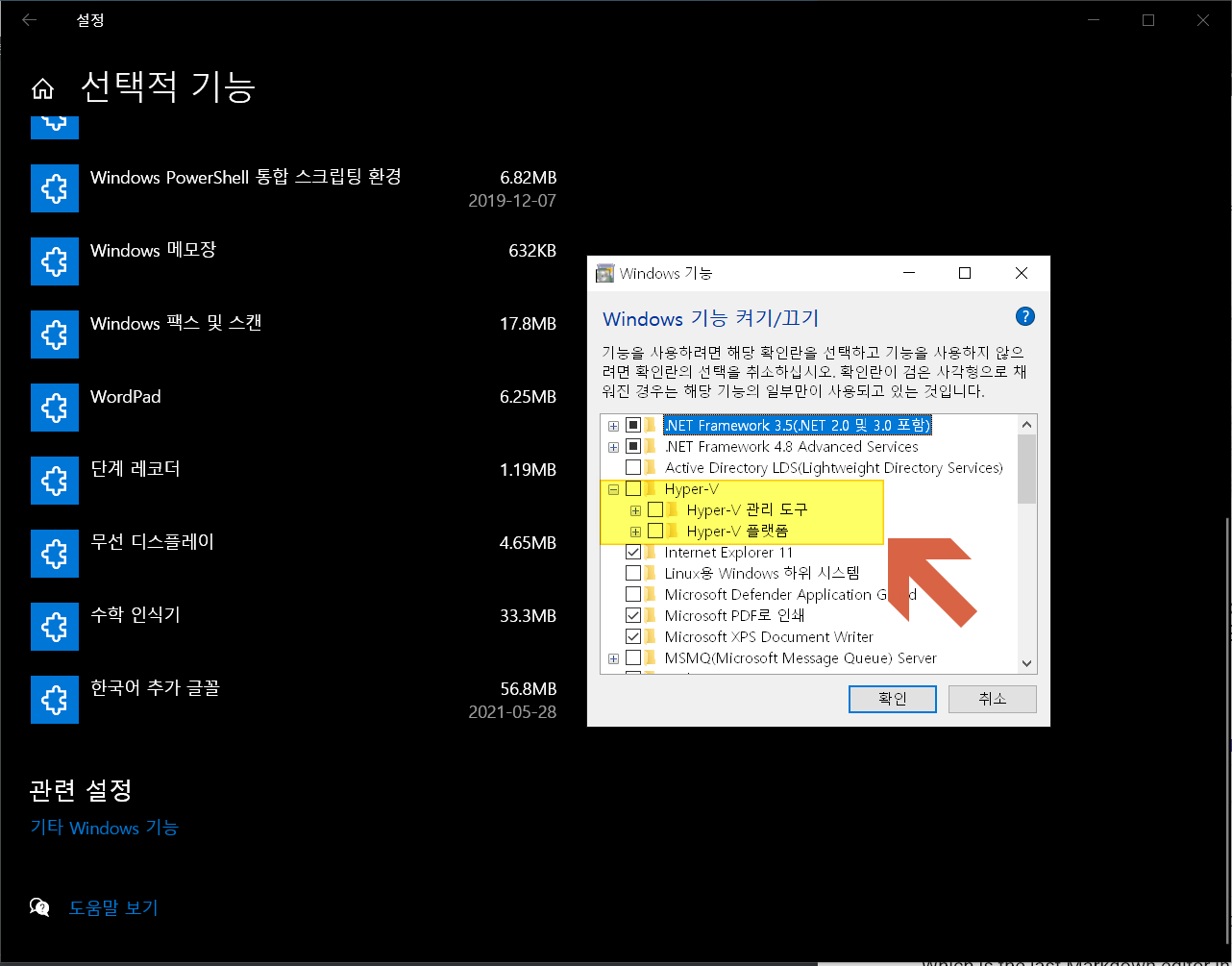Viewport: 1232px width, 966px height.
Task: Select the 한국어 추가 글꼴 row text
Action: pos(155,688)
